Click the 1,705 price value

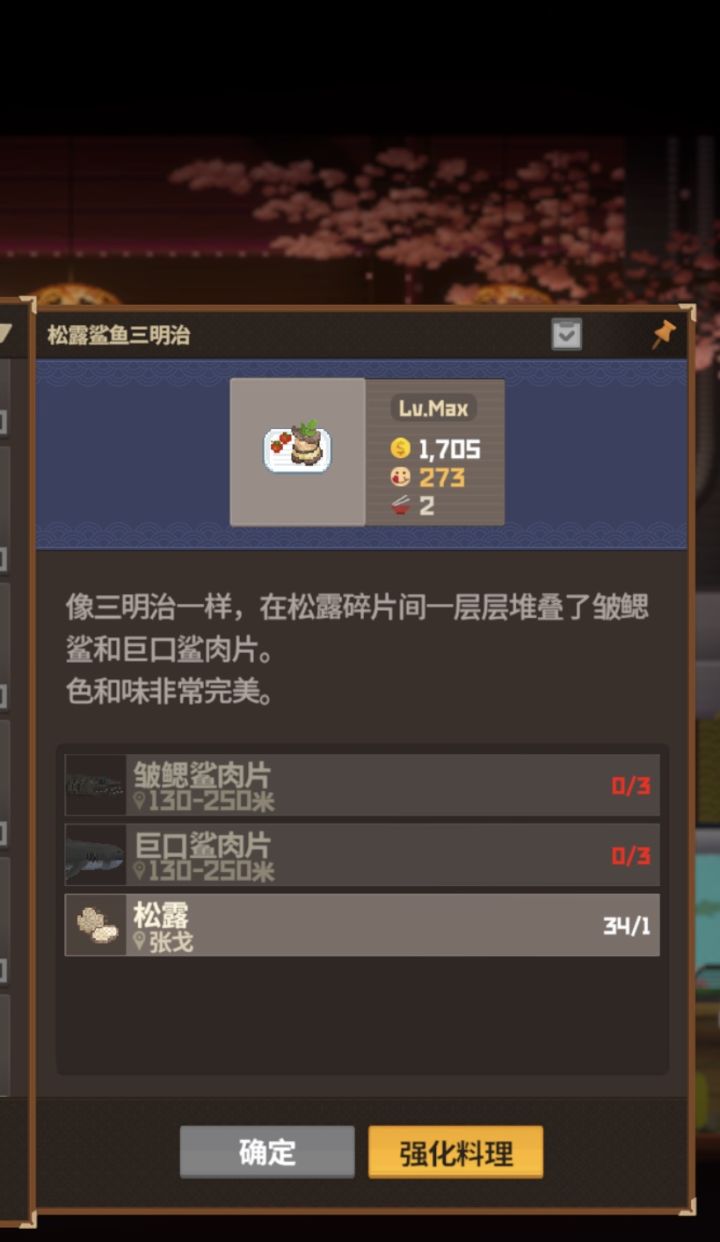coord(449,448)
